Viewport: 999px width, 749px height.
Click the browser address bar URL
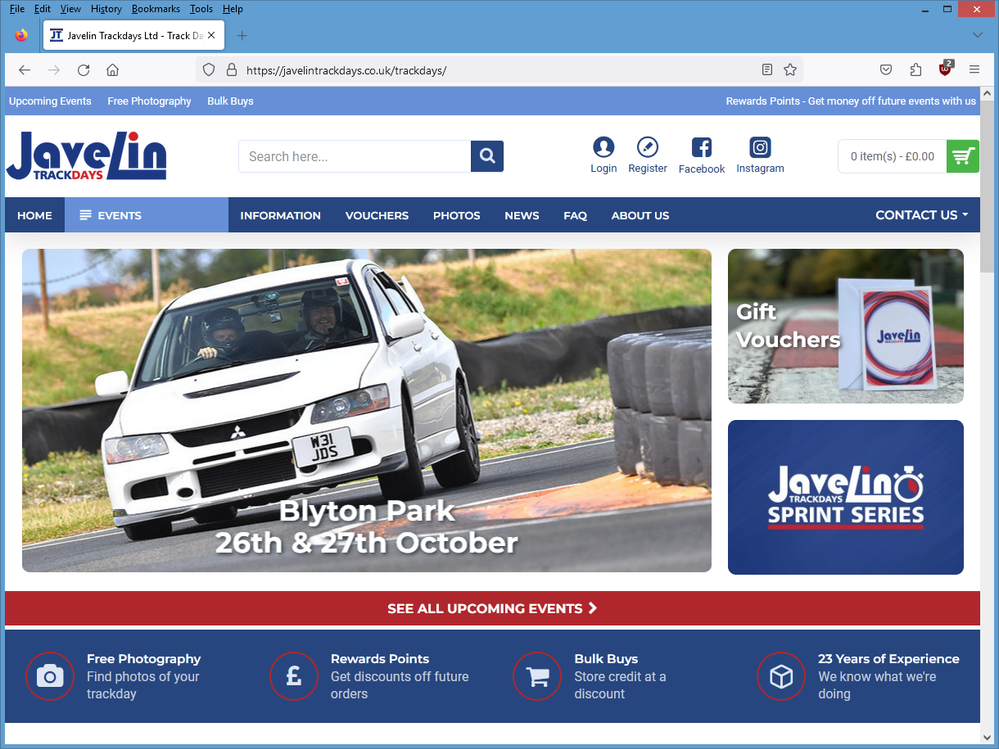point(346,70)
